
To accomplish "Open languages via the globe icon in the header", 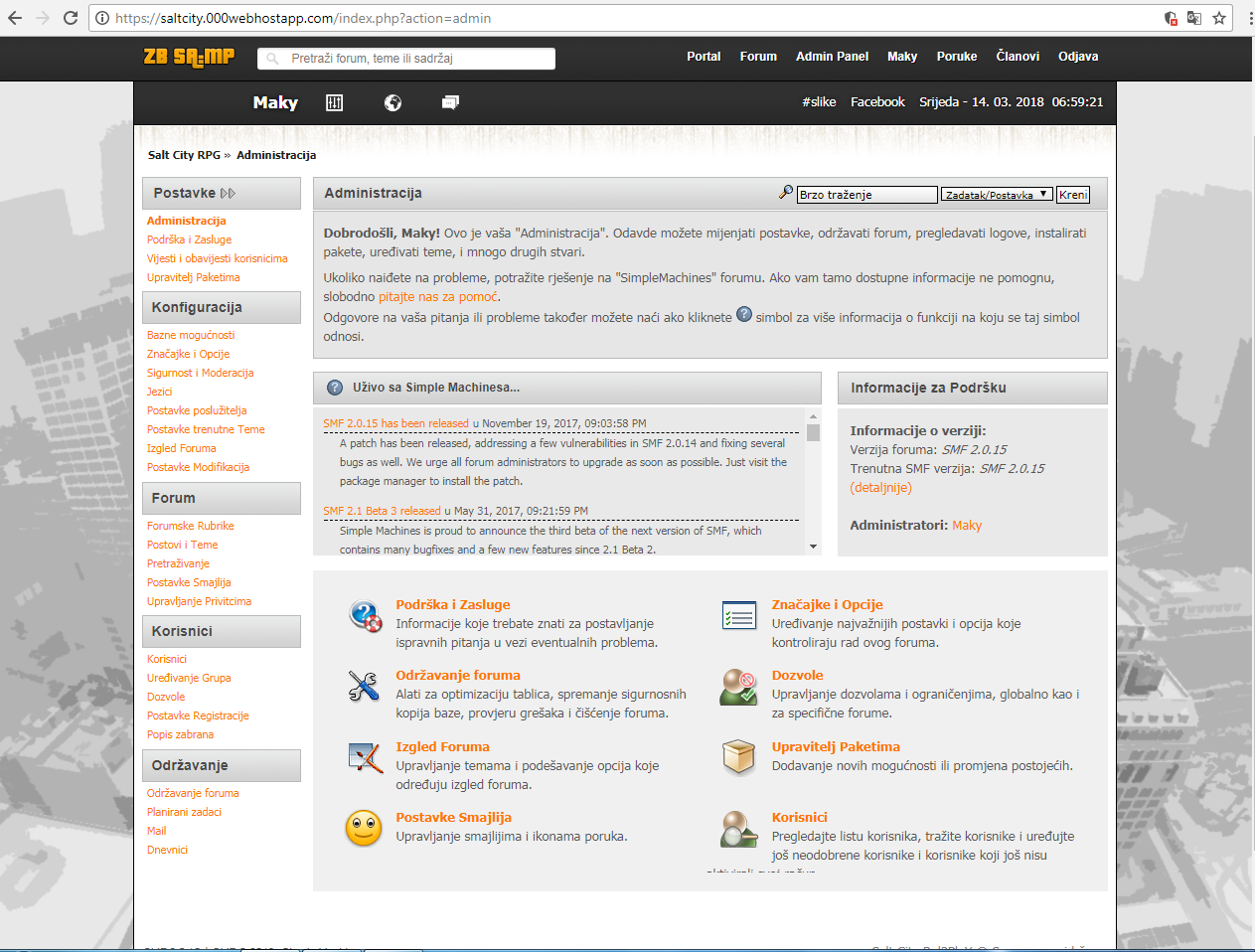I will point(392,102).
